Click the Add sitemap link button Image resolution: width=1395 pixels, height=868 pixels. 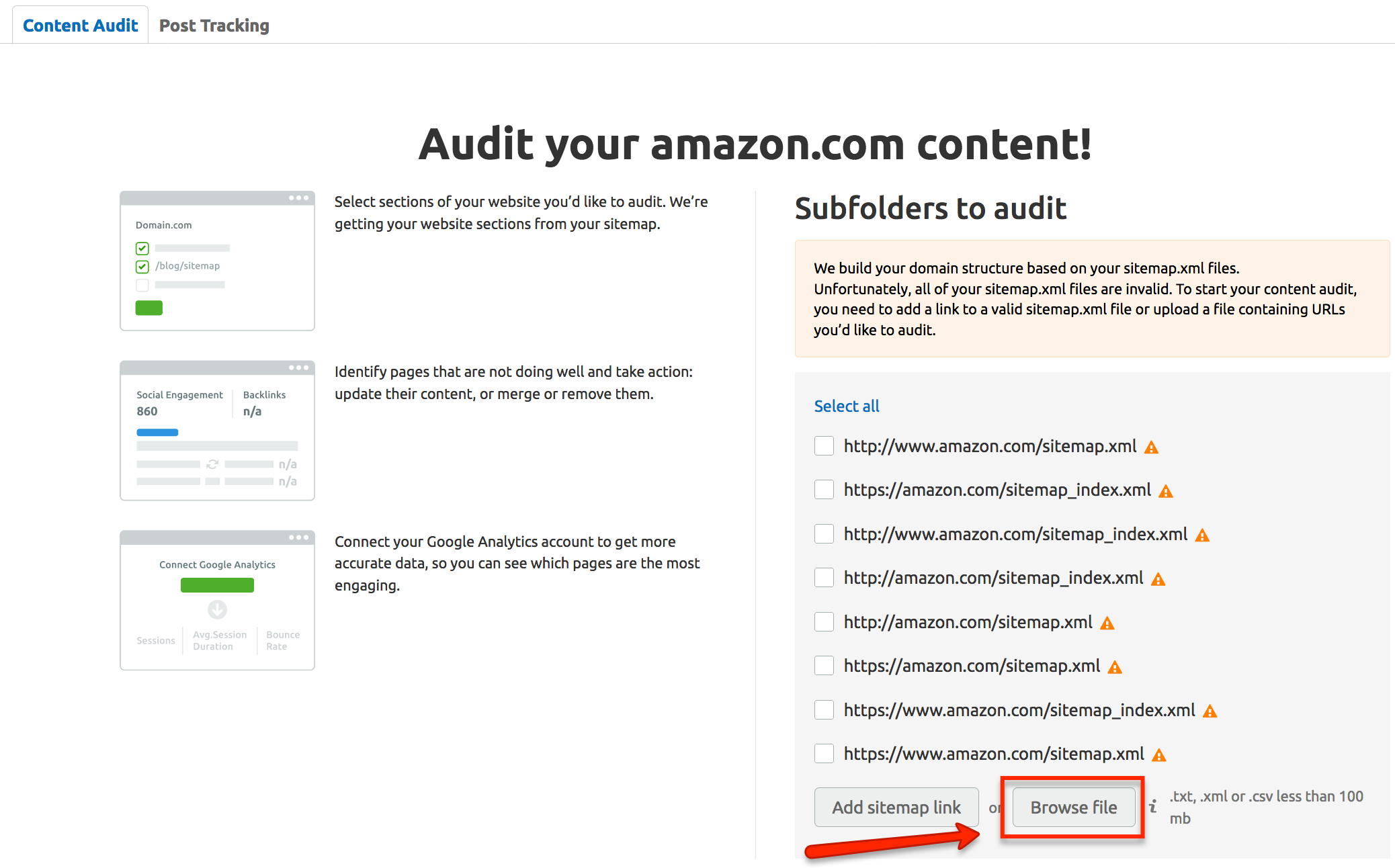[896, 808]
